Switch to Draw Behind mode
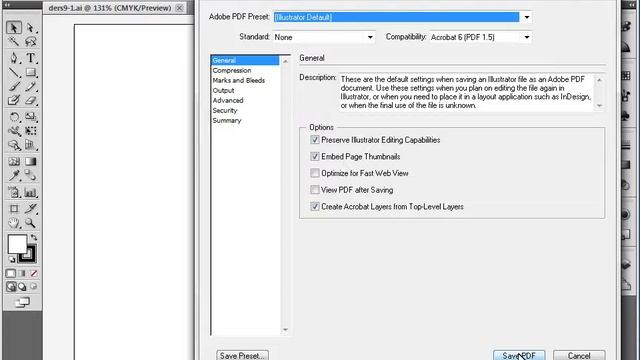 point(22,287)
